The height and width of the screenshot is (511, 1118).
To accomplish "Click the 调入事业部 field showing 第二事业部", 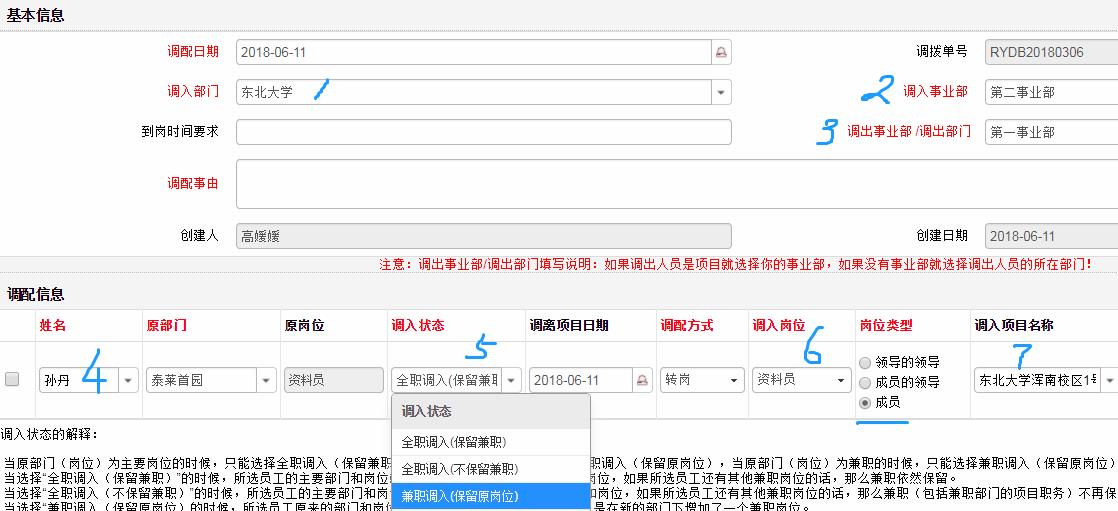I will [x=1050, y=92].
